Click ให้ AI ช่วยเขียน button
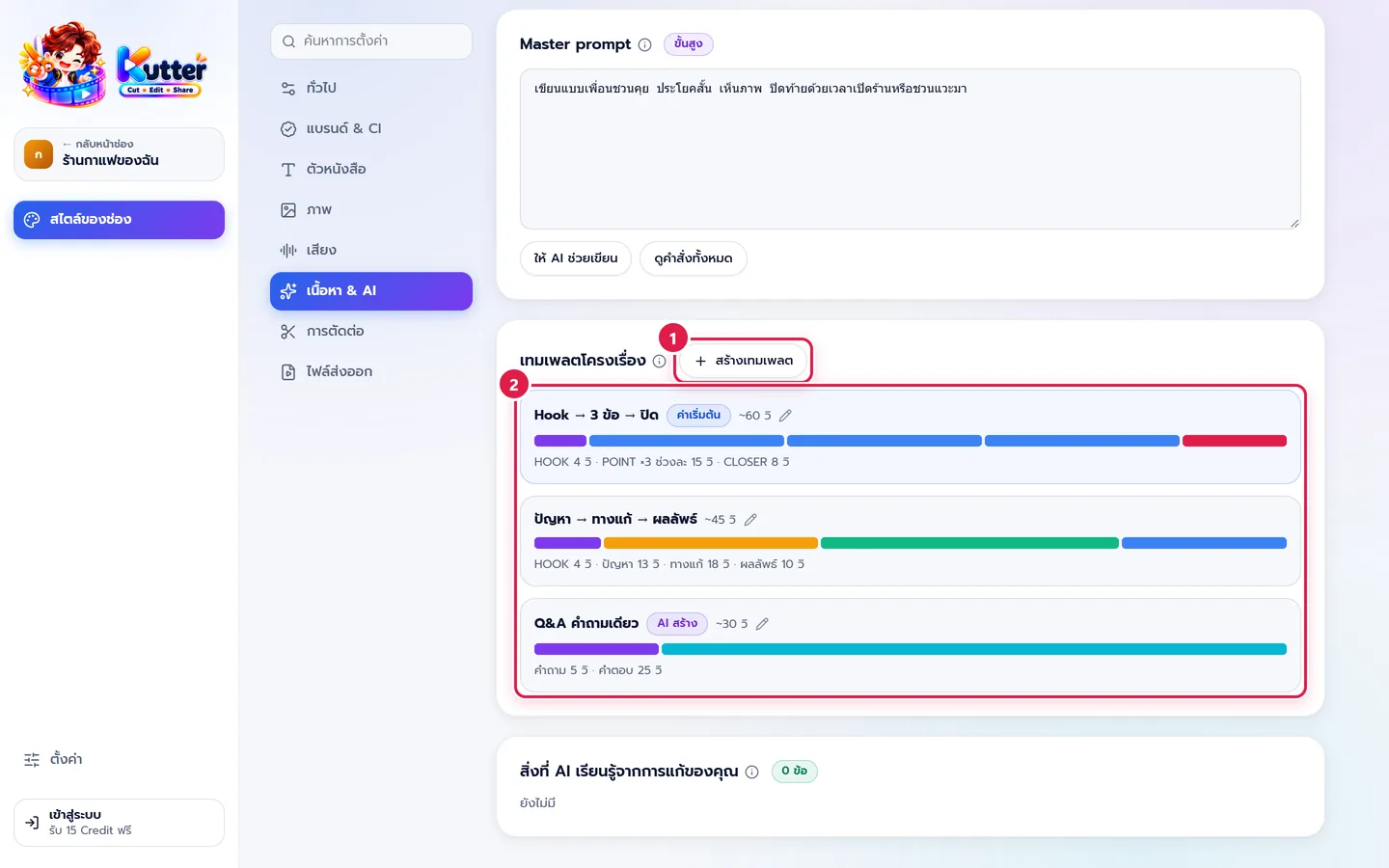The width and height of the screenshot is (1389, 868). coord(576,258)
